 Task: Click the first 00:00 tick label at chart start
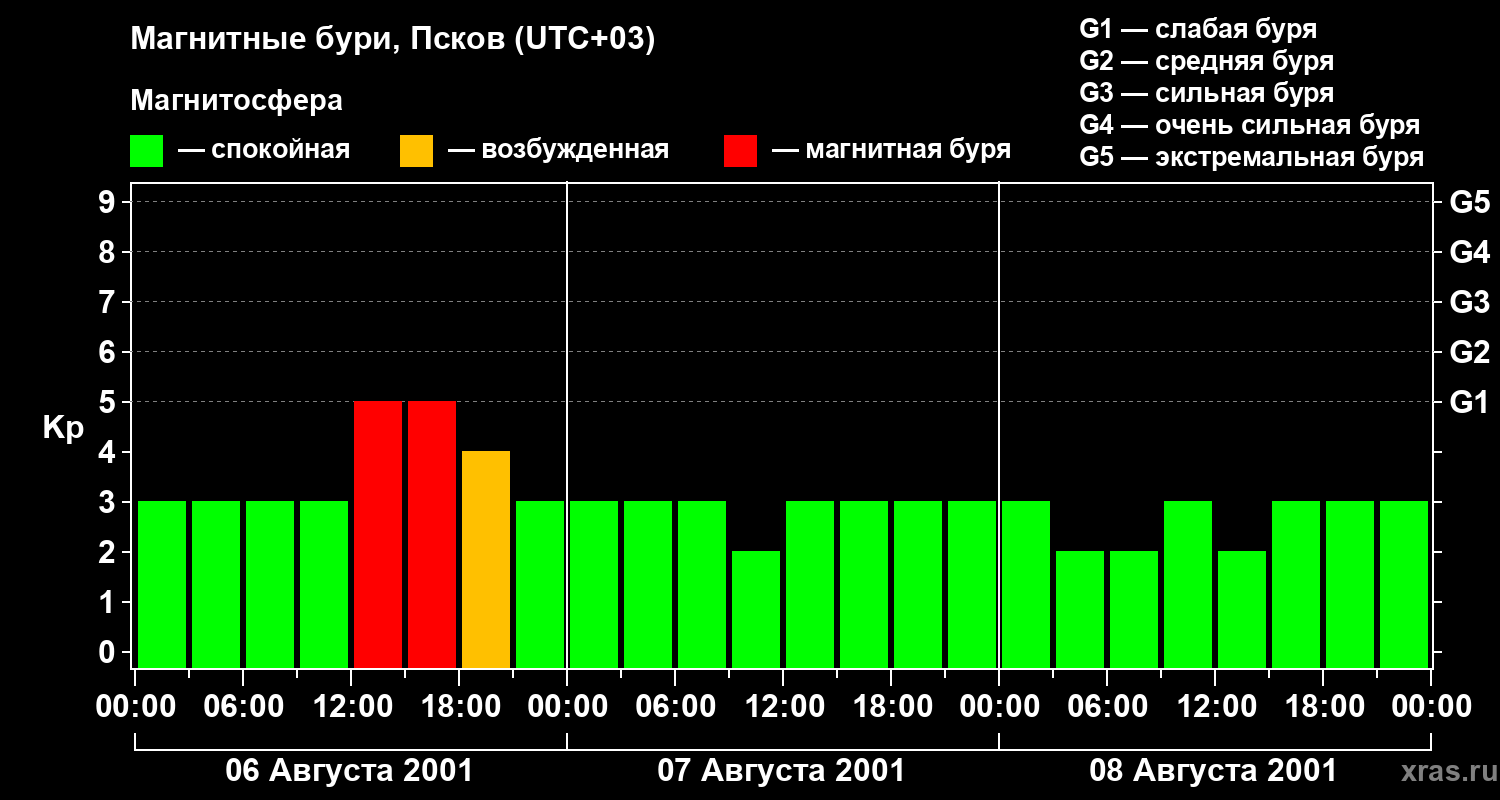136,707
